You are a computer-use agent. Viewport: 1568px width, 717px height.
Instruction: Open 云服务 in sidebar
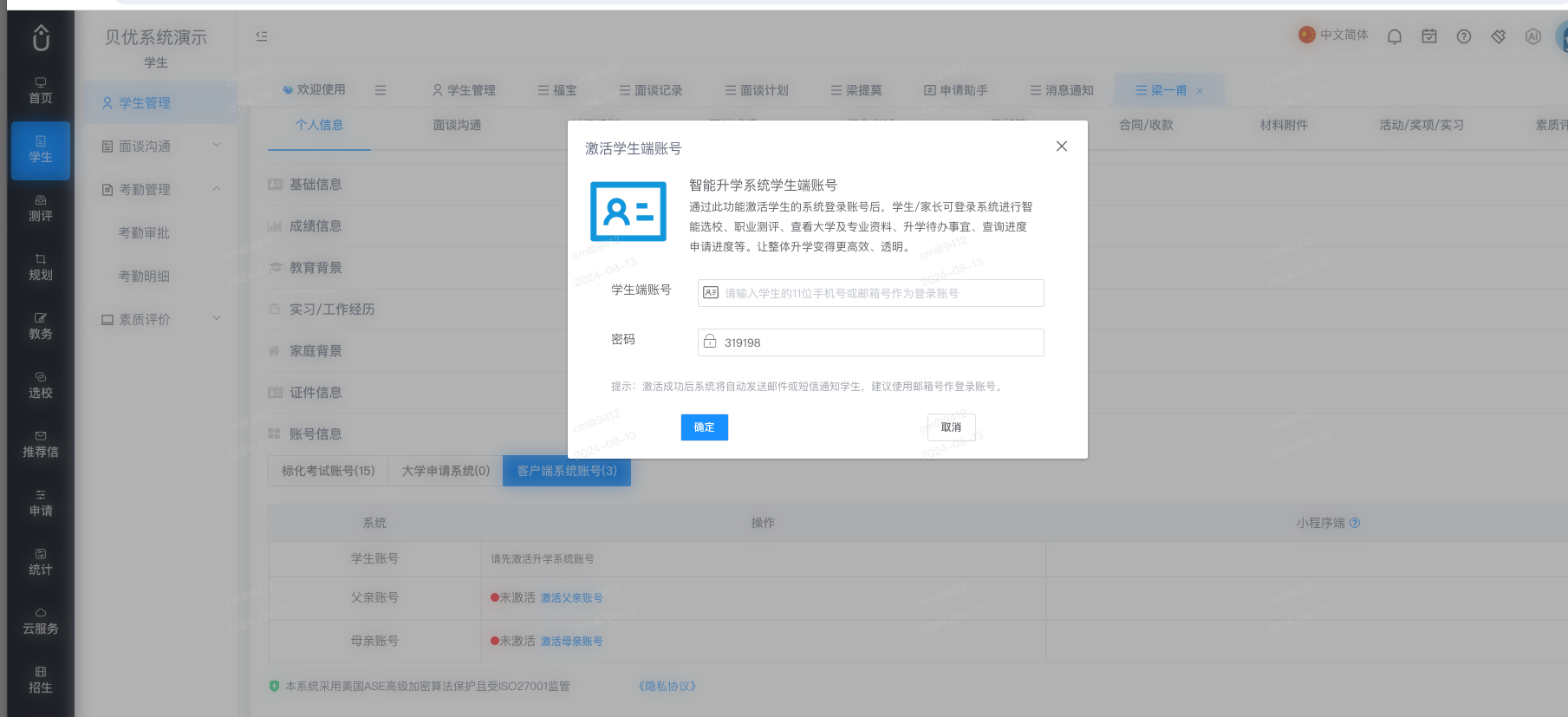(x=41, y=622)
